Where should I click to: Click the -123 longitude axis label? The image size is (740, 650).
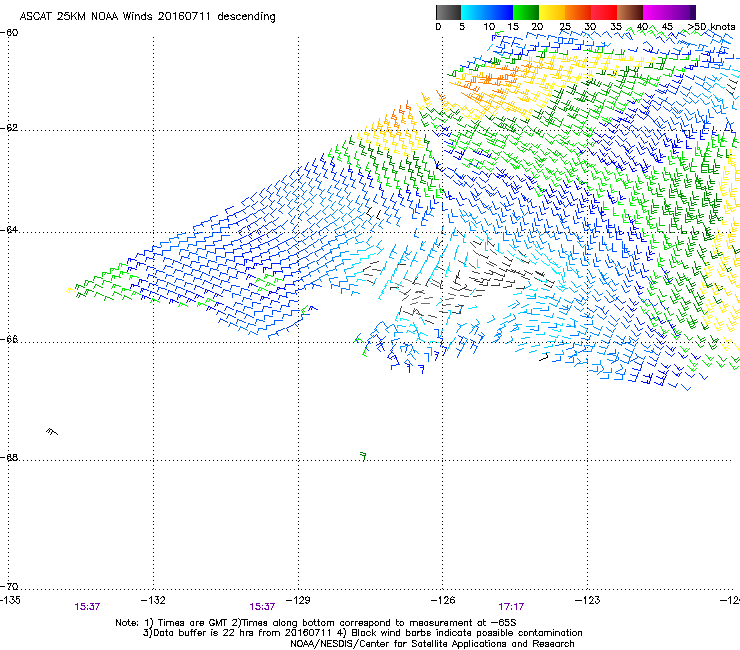[587, 600]
